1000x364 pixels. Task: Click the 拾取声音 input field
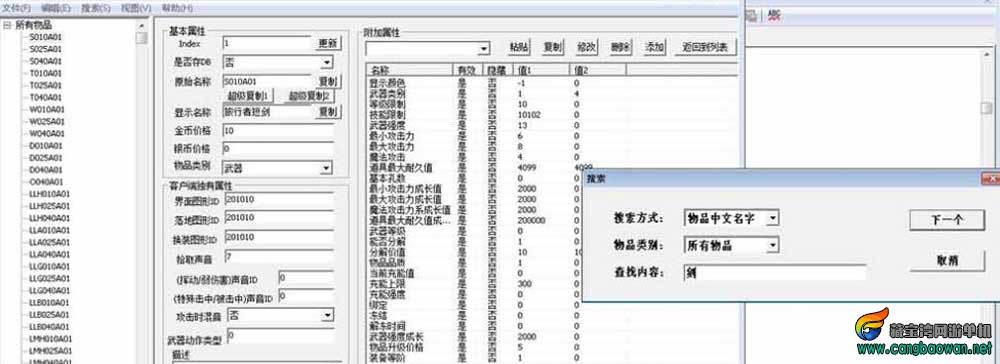click(x=279, y=258)
